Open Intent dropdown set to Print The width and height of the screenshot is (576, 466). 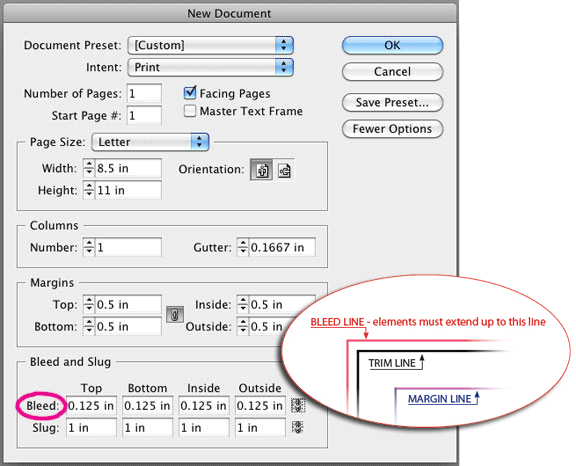(210, 67)
